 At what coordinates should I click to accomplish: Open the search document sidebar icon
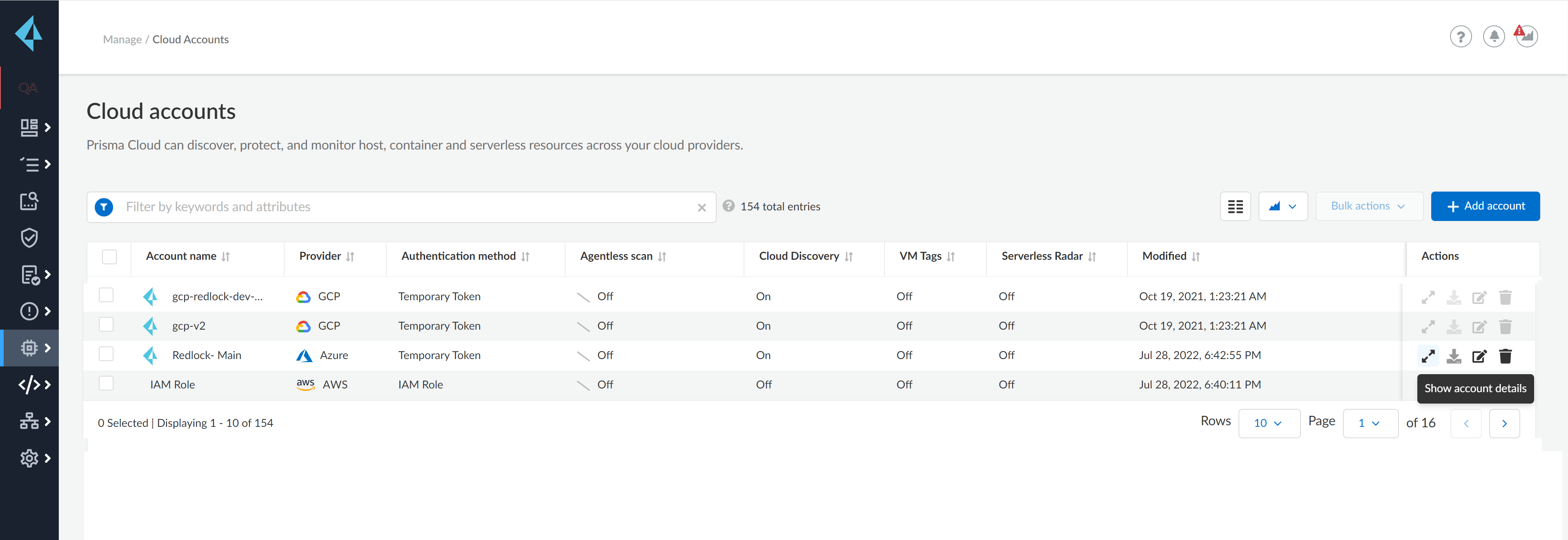tap(29, 201)
